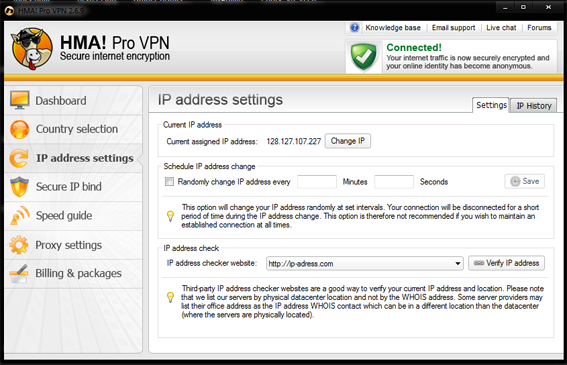Click the HMA donkey logo

pos(32,48)
